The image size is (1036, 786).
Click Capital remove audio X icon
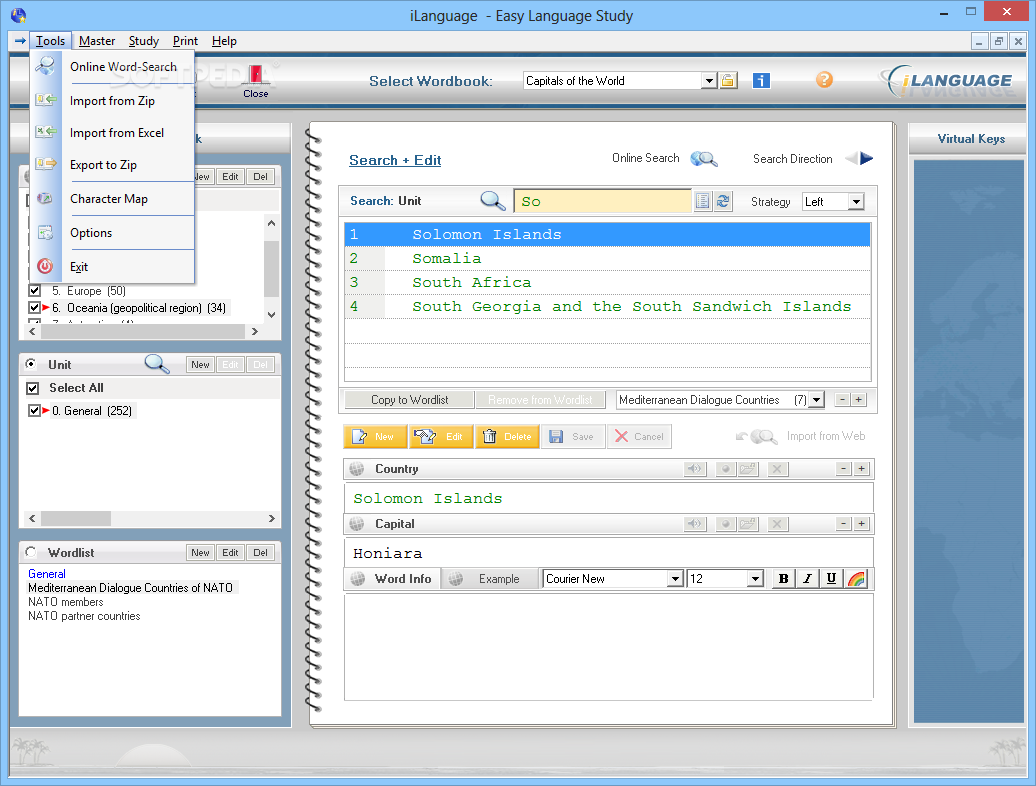[x=777, y=524]
